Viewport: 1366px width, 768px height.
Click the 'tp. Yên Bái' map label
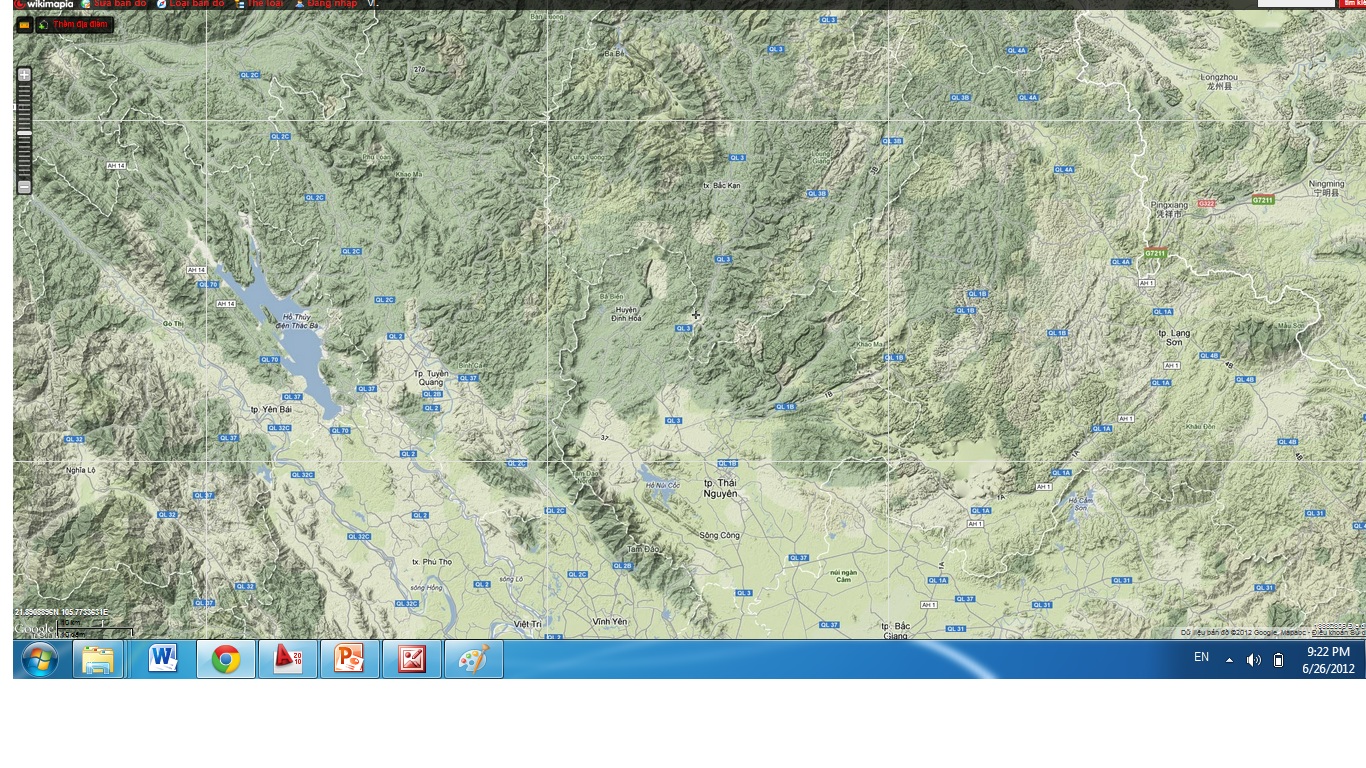(x=271, y=410)
